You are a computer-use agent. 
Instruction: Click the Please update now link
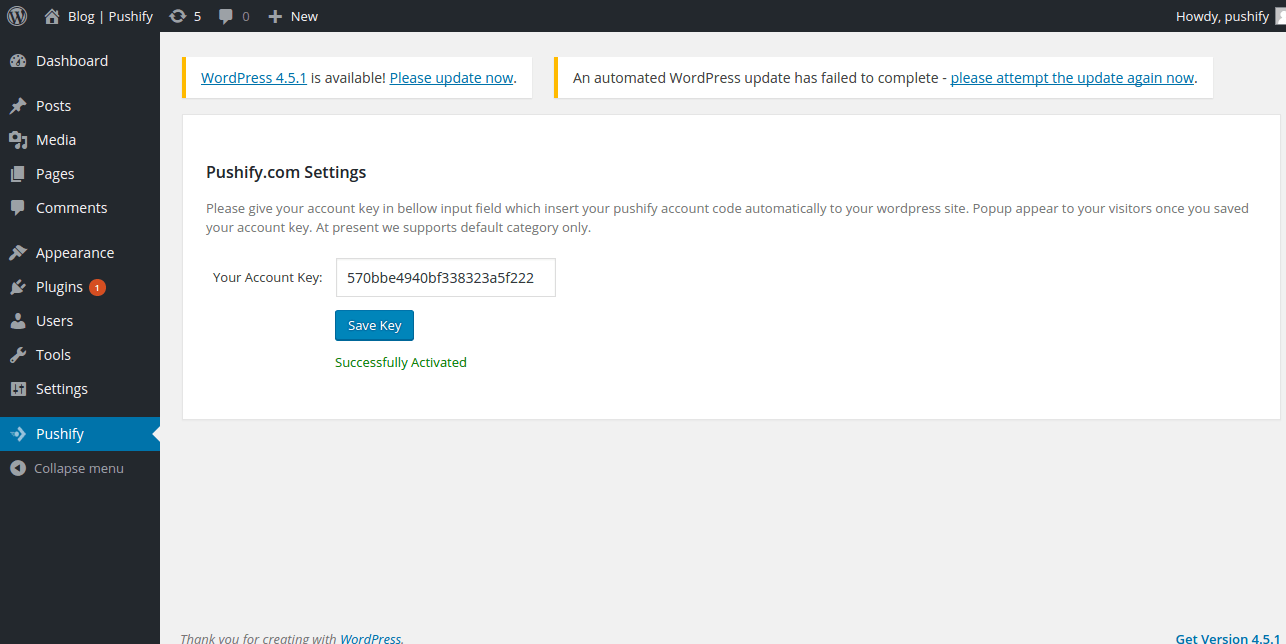(451, 77)
